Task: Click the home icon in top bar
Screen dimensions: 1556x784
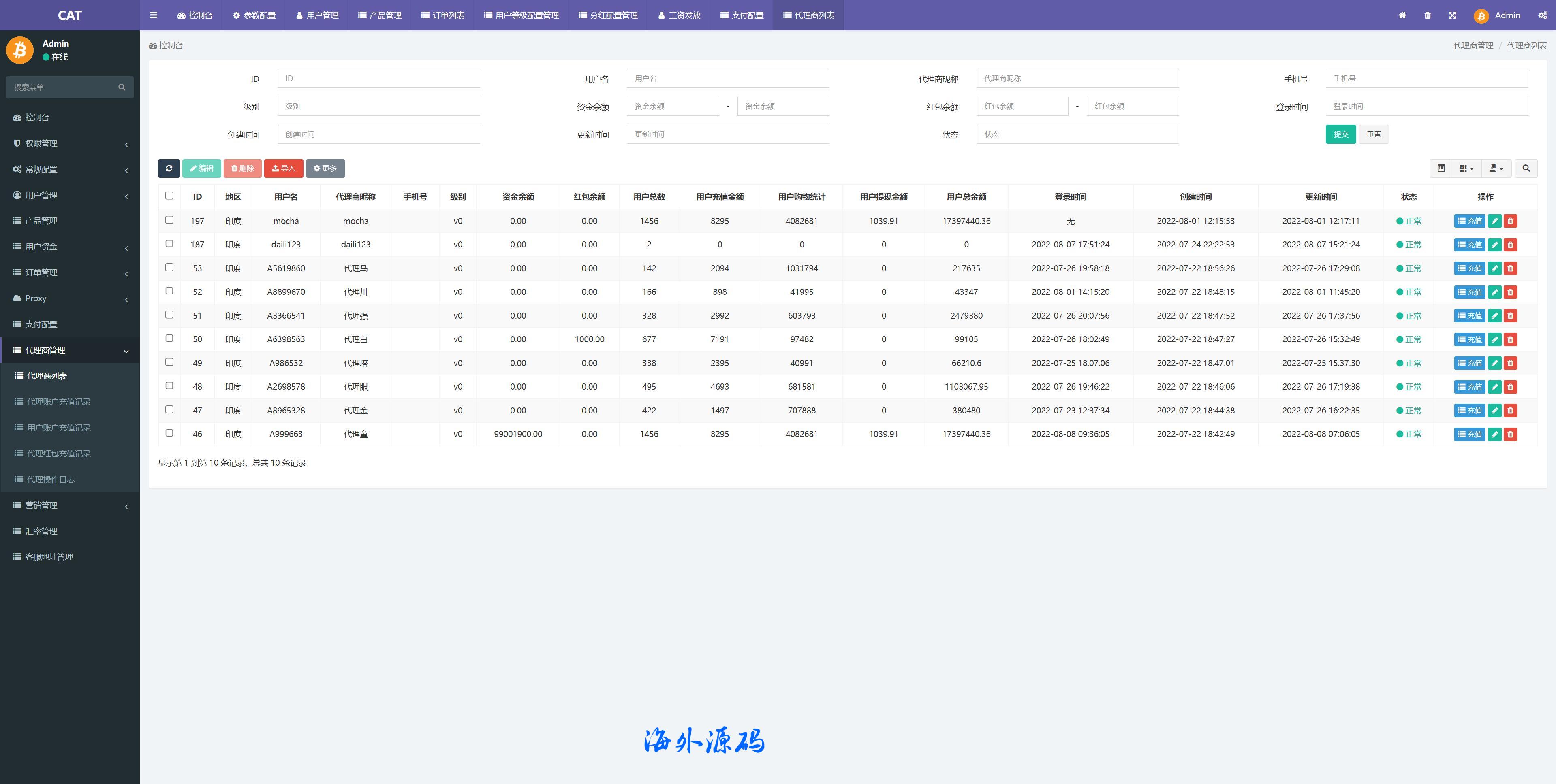Action: 1402,15
